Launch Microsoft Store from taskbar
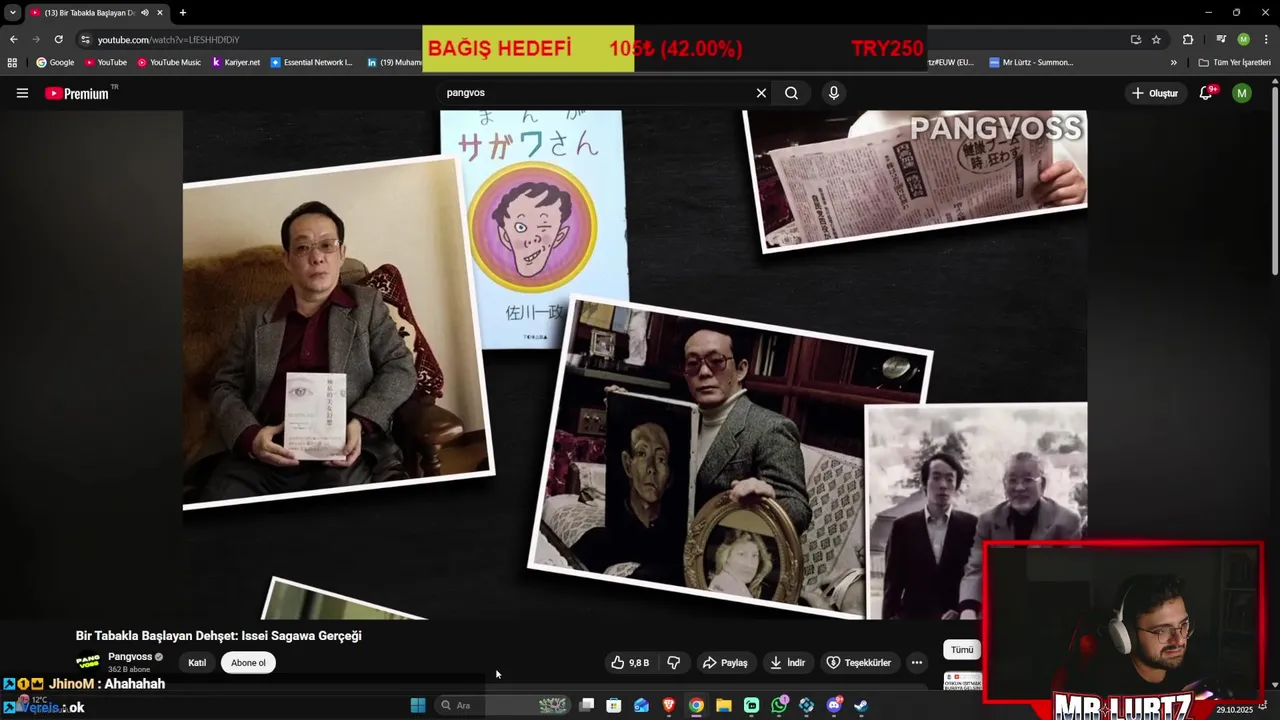This screenshot has height=720, width=1280. click(614, 705)
